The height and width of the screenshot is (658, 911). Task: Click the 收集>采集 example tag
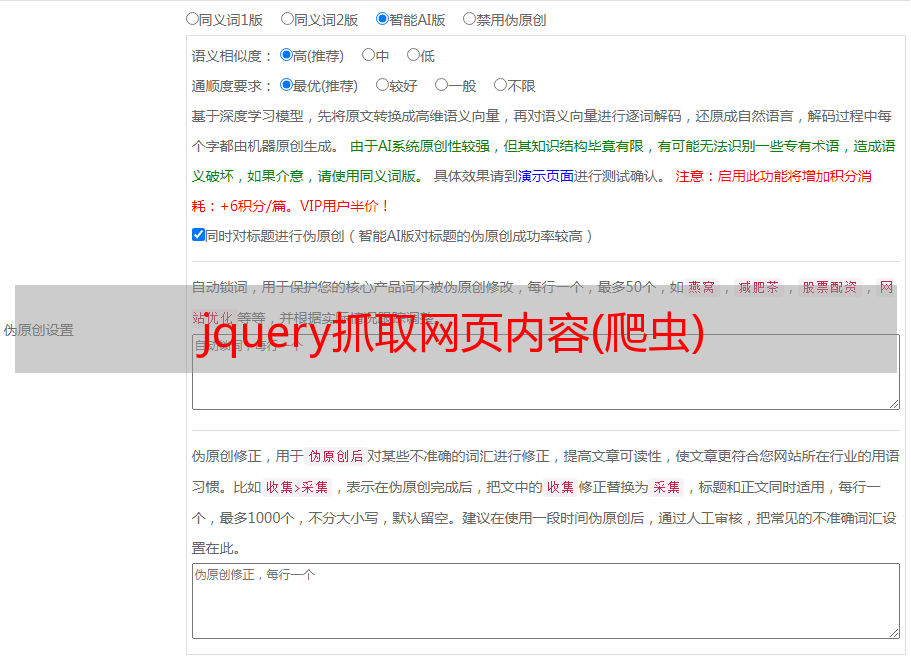coord(297,487)
